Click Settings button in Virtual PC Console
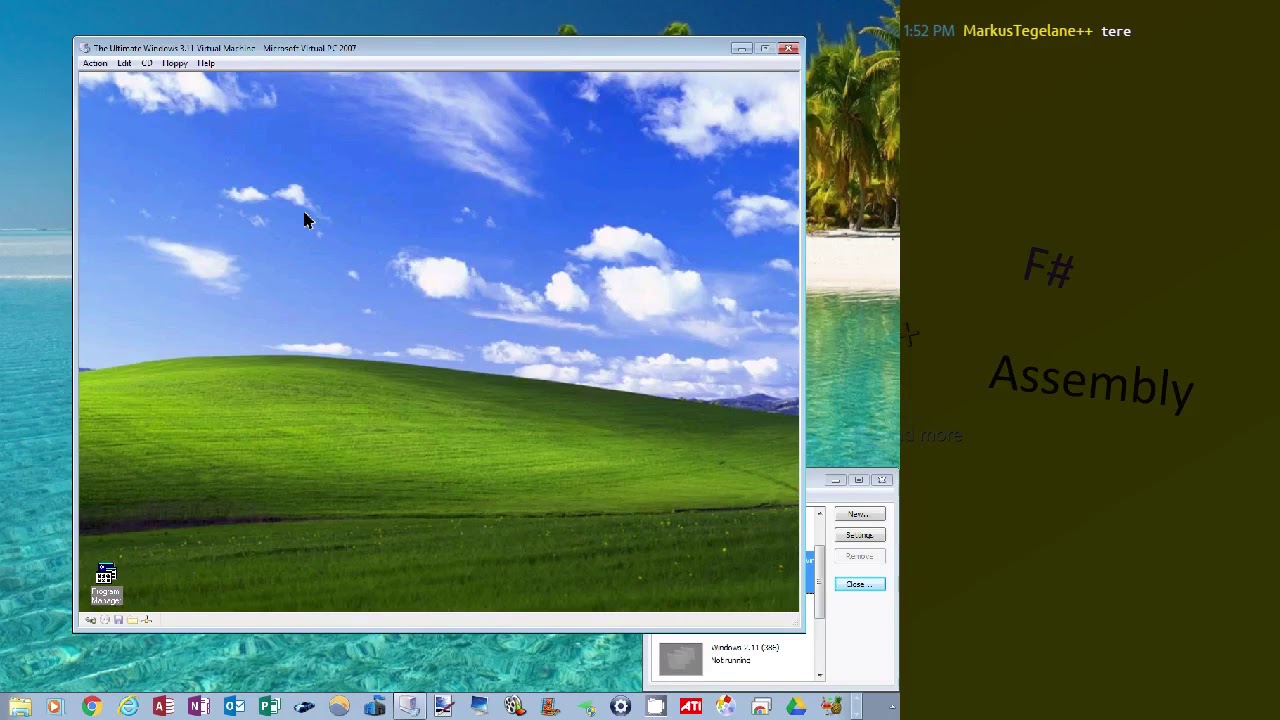The image size is (1280, 720). (x=859, y=535)
